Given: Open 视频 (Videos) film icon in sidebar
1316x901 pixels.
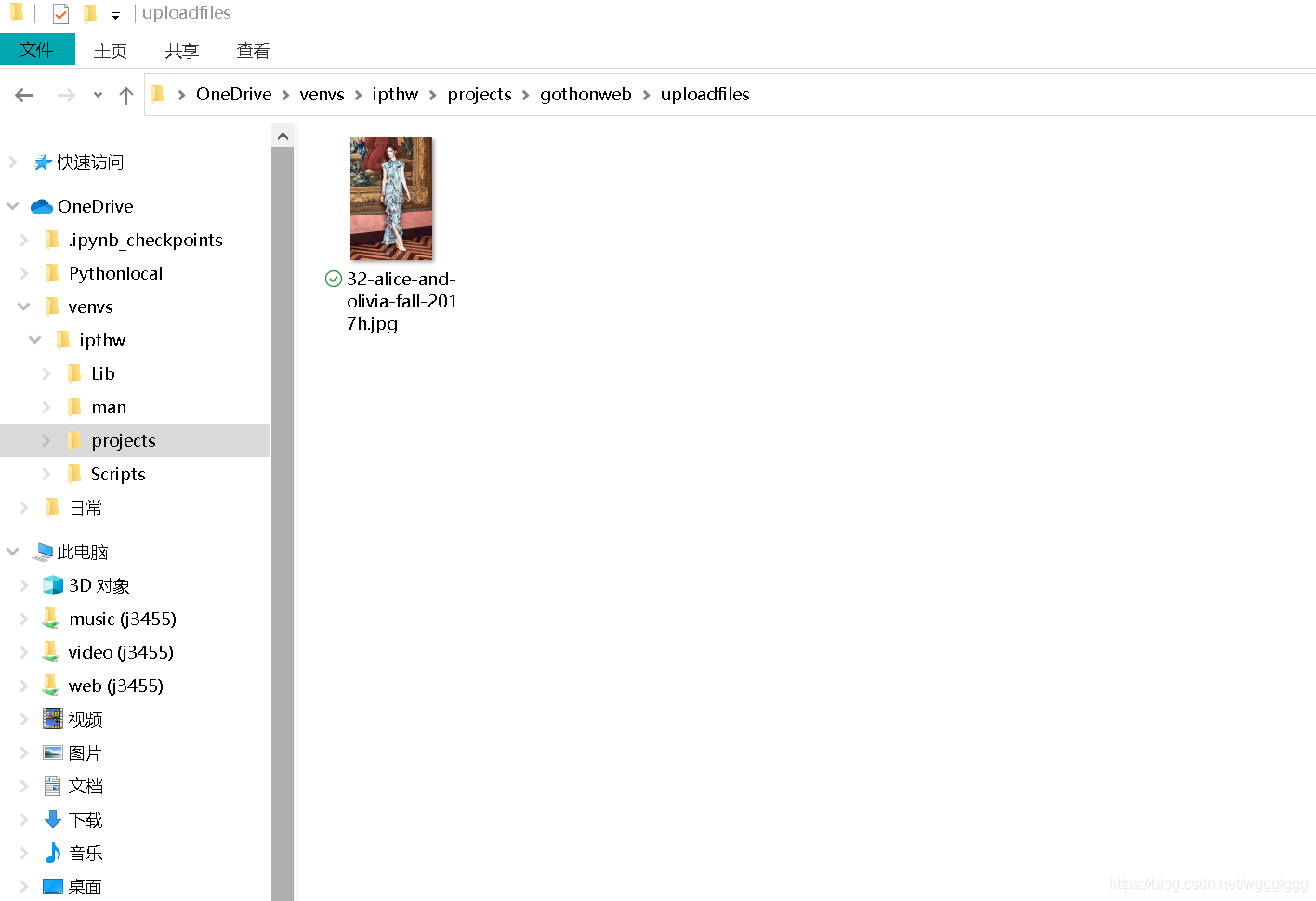Looking at the screenshot, I should [x=53, y=719].
